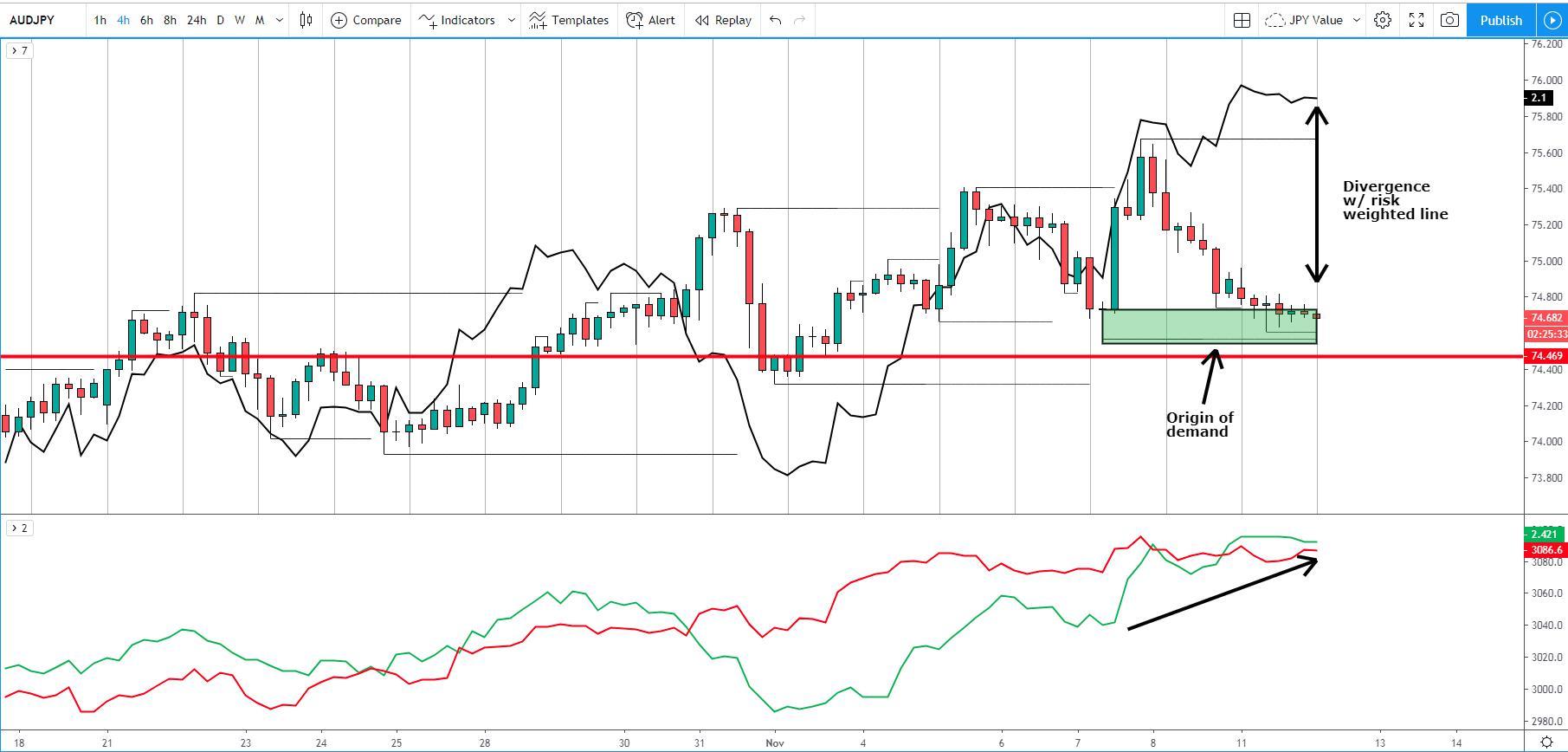1568x752 pixels.
Task: Select the 6h timeframe
Action: click(146, 20)
